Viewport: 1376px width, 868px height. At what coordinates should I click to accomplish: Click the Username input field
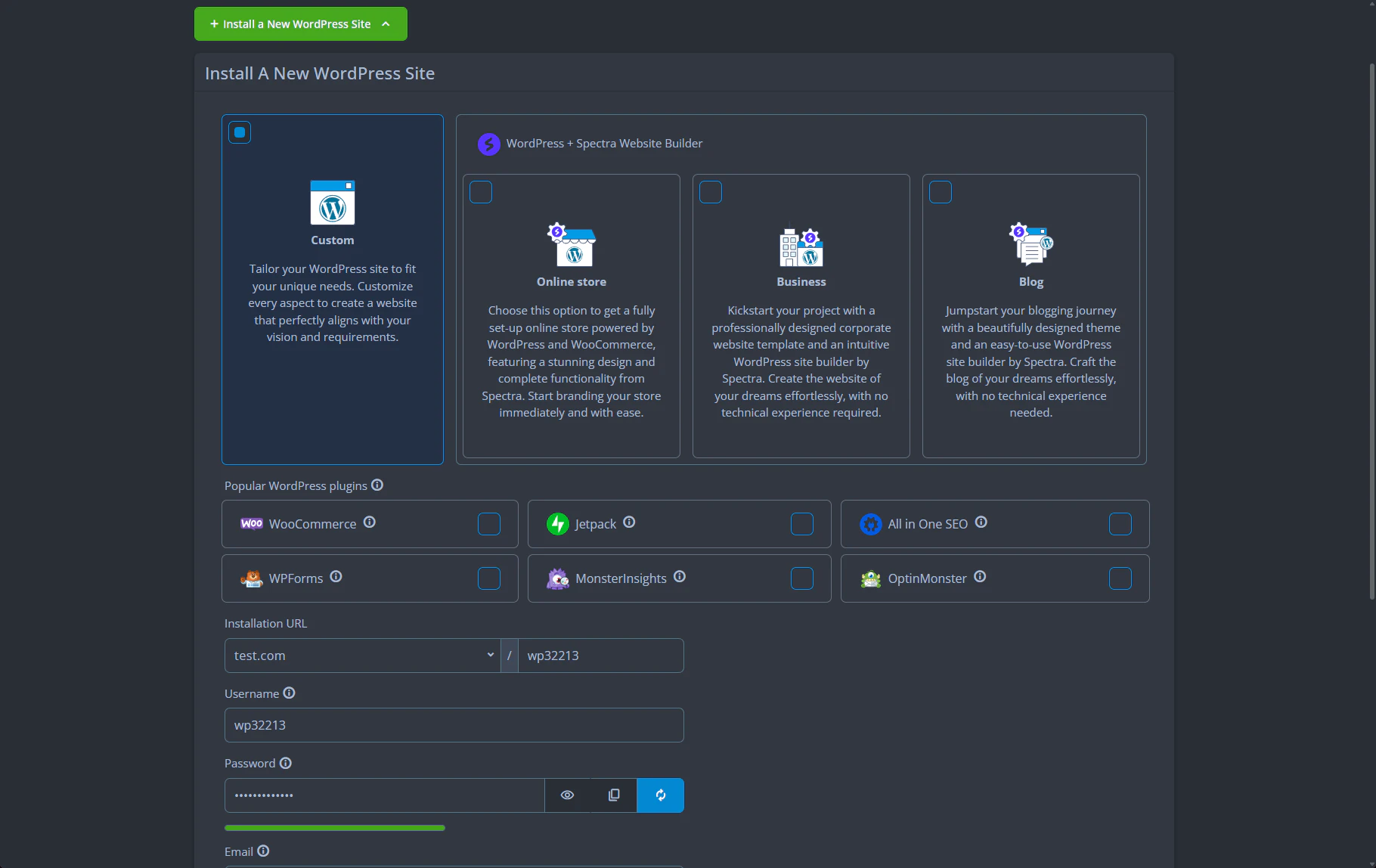(x=454, y=725)
